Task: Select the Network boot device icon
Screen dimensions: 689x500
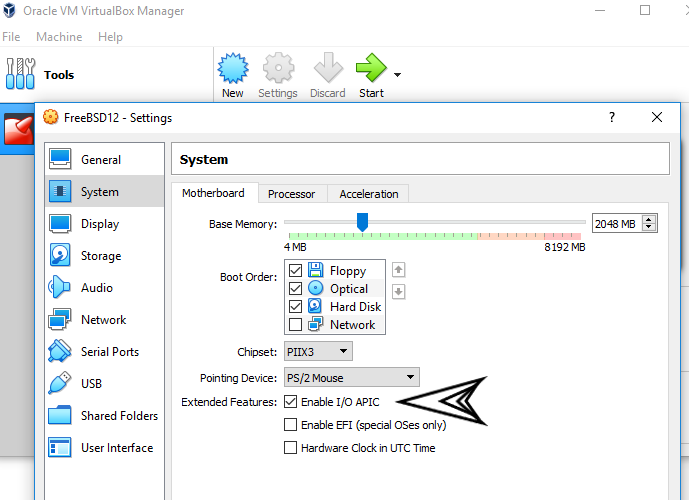Action: [x=315, y=324]
